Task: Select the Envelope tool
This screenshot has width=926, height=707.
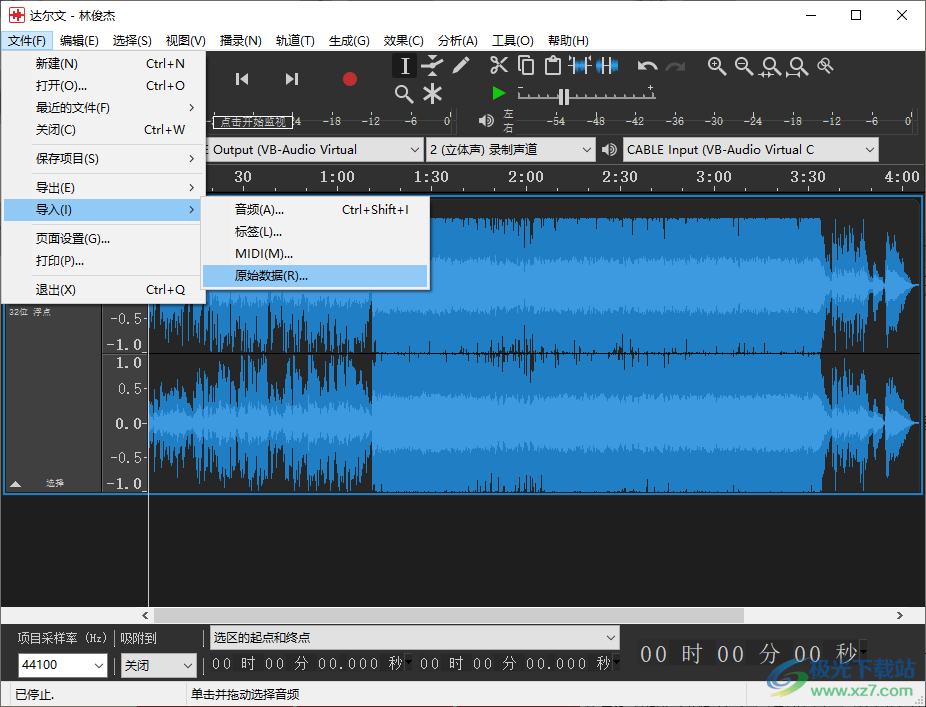Action: pos(432,66)
